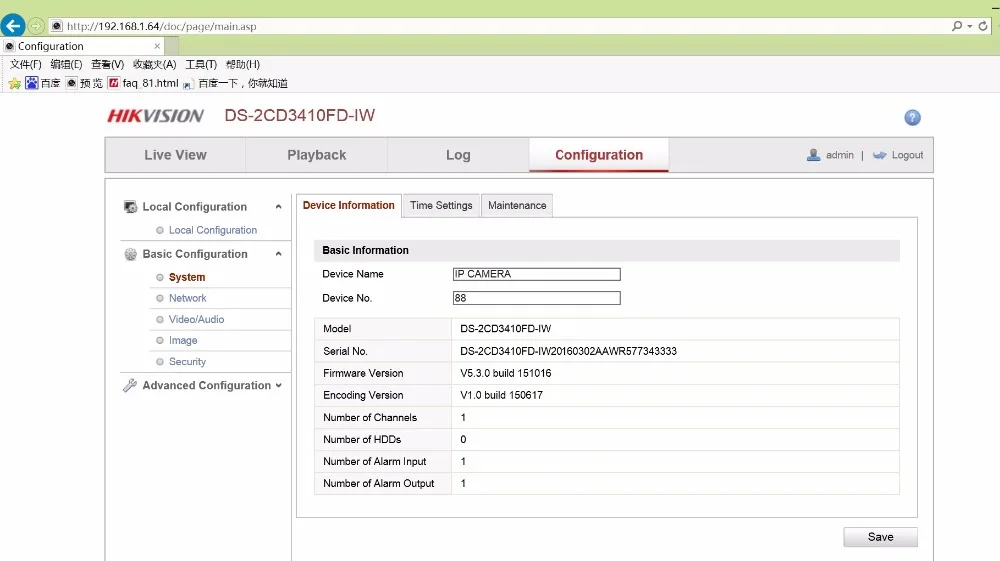Screen dimensions: 1000x561
Task: Select the Local Configuration sub-item
Action: [212, 230]
